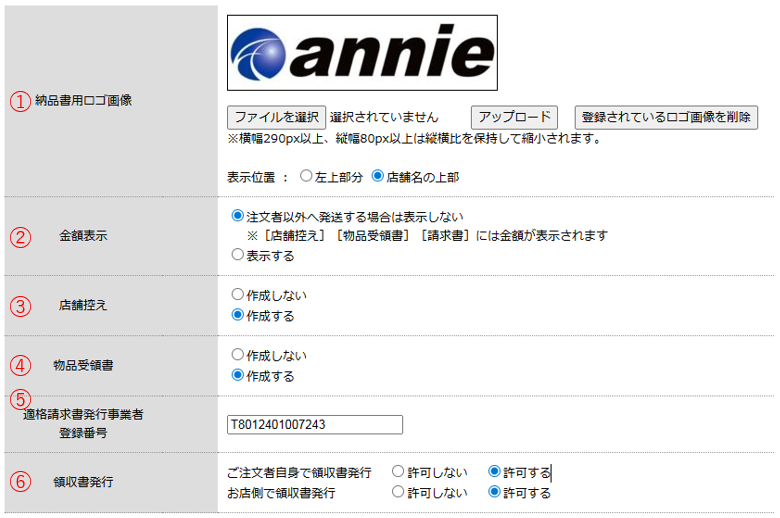Select 作成する for 店舗控え

(x=237, y=315)
